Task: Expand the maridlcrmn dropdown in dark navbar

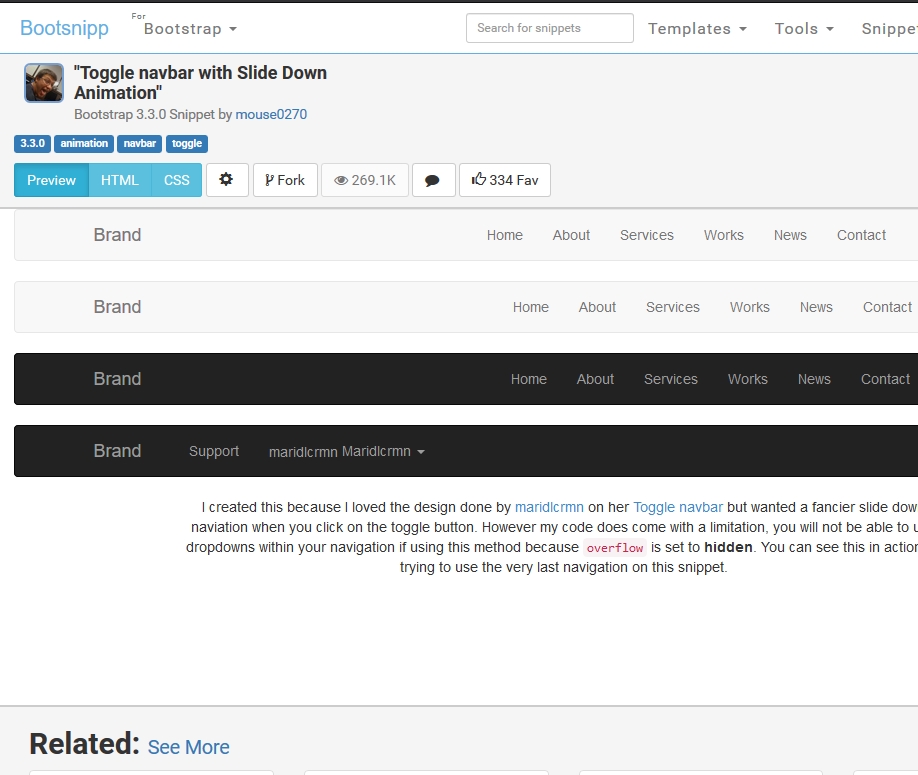Action: coord(347,452)
